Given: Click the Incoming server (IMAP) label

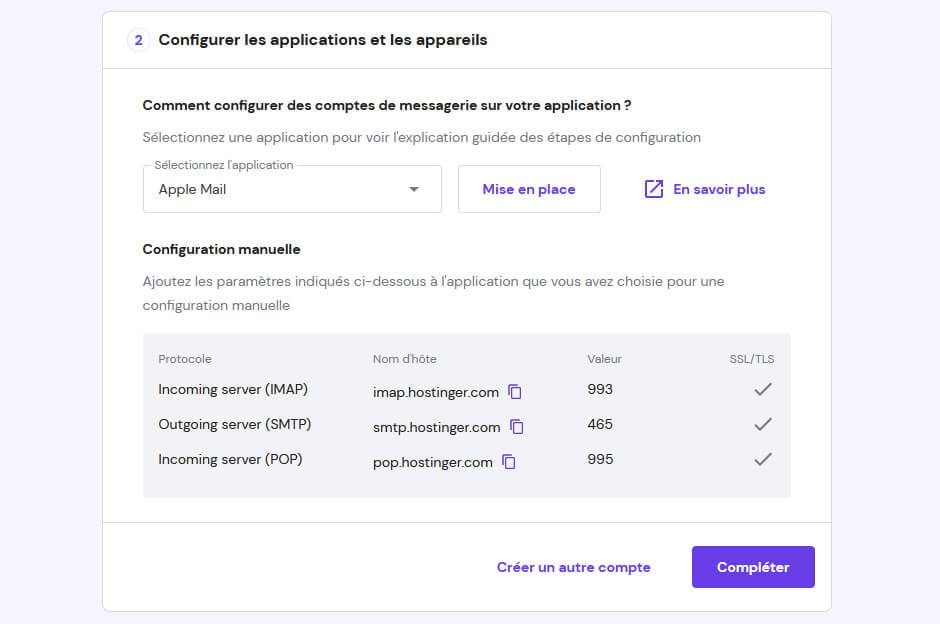Looking at the screenshot, I should [233, 390].
